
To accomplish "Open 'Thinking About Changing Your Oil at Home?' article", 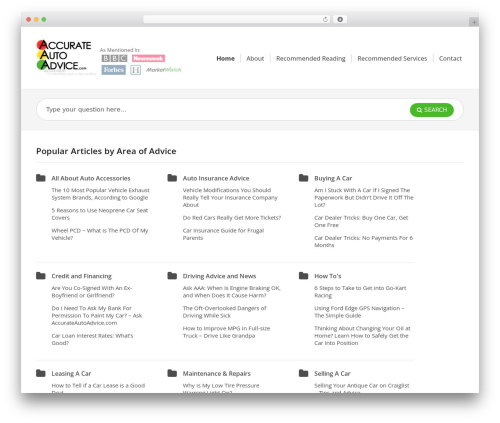I will (362, 336).
